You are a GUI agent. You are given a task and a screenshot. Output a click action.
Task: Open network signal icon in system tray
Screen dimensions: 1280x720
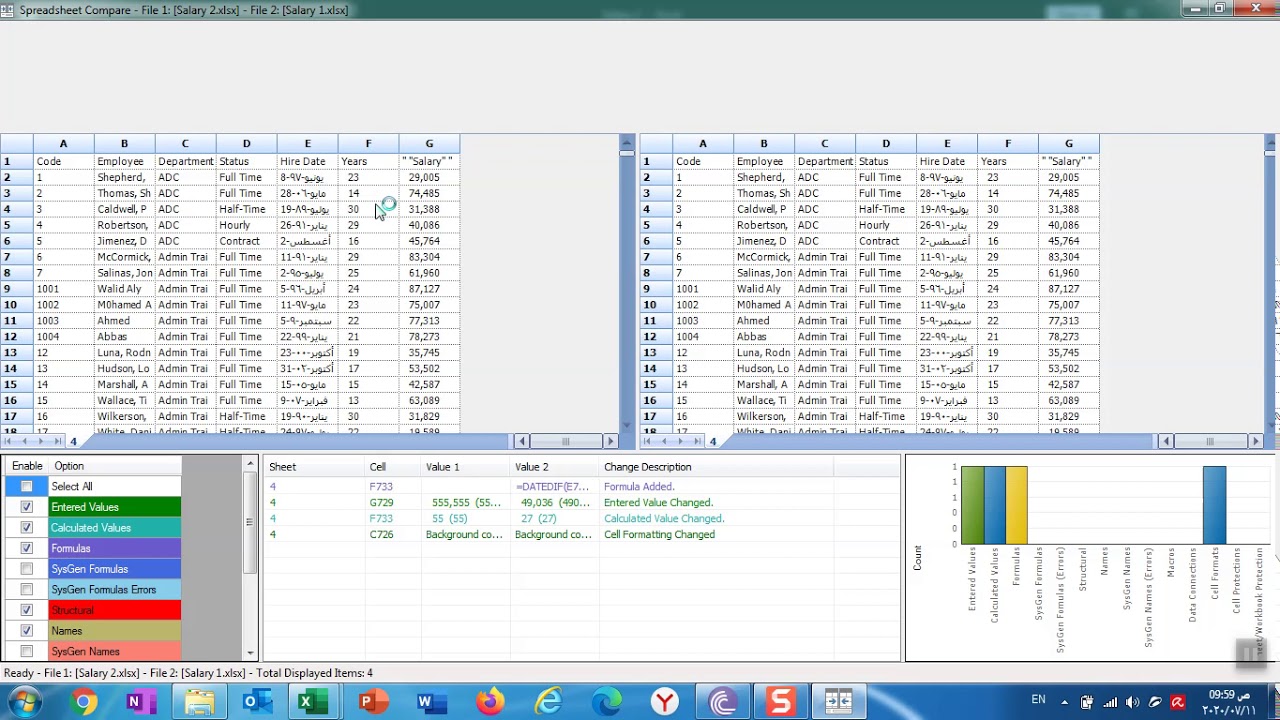[1109, 702]
